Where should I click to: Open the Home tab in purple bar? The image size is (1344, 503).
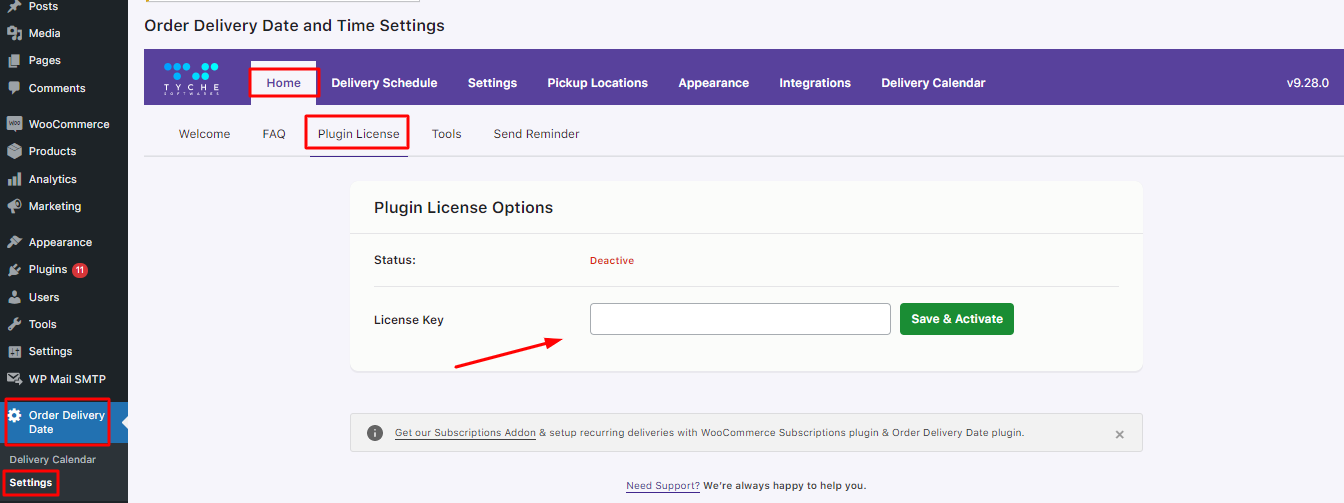284,83
